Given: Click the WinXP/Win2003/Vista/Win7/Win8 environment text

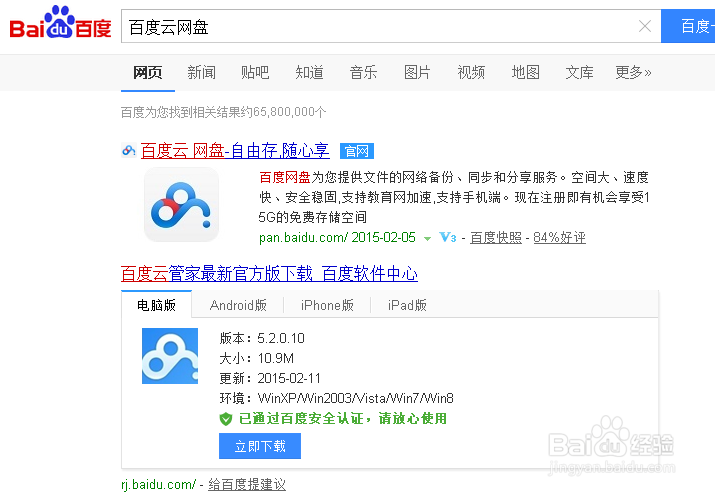Looking at the screenshot, I should click(x=356, y=399).
